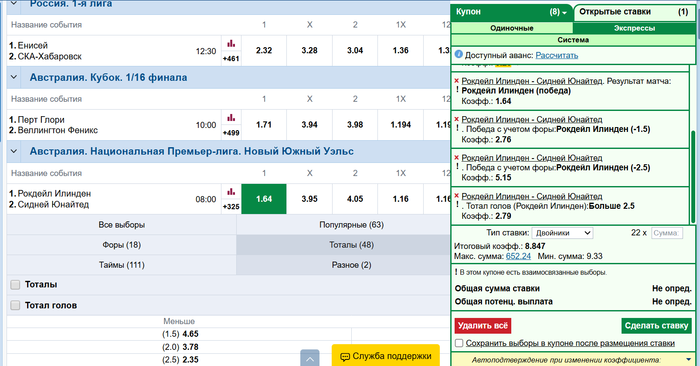This screenshot has width=700, height=366.
Task: Open match link above Больше 2.5 total
Action: pos(532,196)
